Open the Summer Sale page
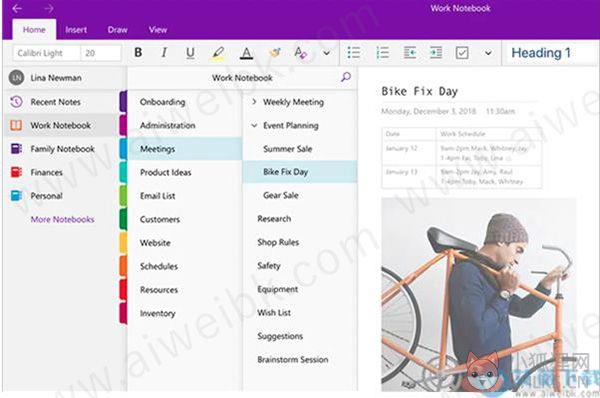Image resolution: width=600 pixels, height=398 pixels. click(300, 149)
